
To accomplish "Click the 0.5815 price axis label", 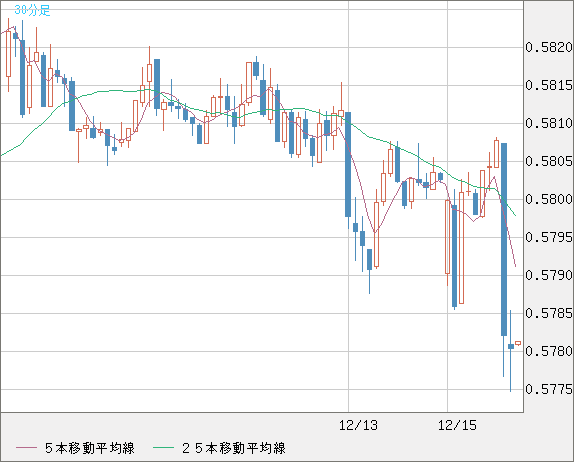I will click(549, 85).
